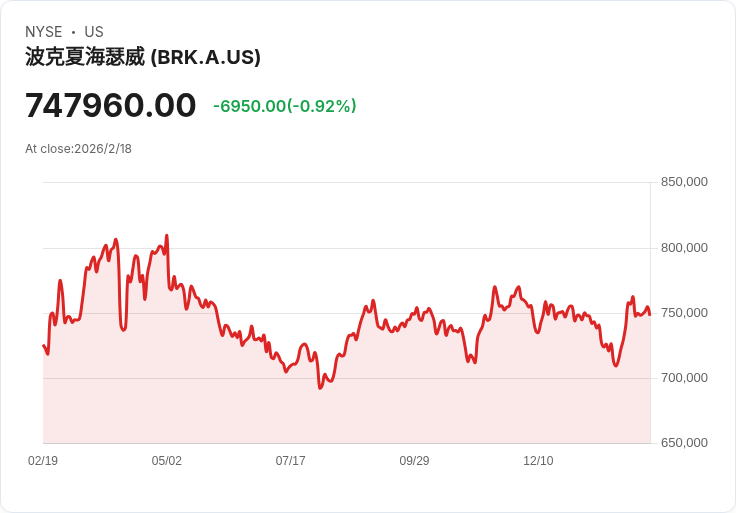736x513 pixels.
Task: Select the 07/17 date axis label
Action: [290, 461]
